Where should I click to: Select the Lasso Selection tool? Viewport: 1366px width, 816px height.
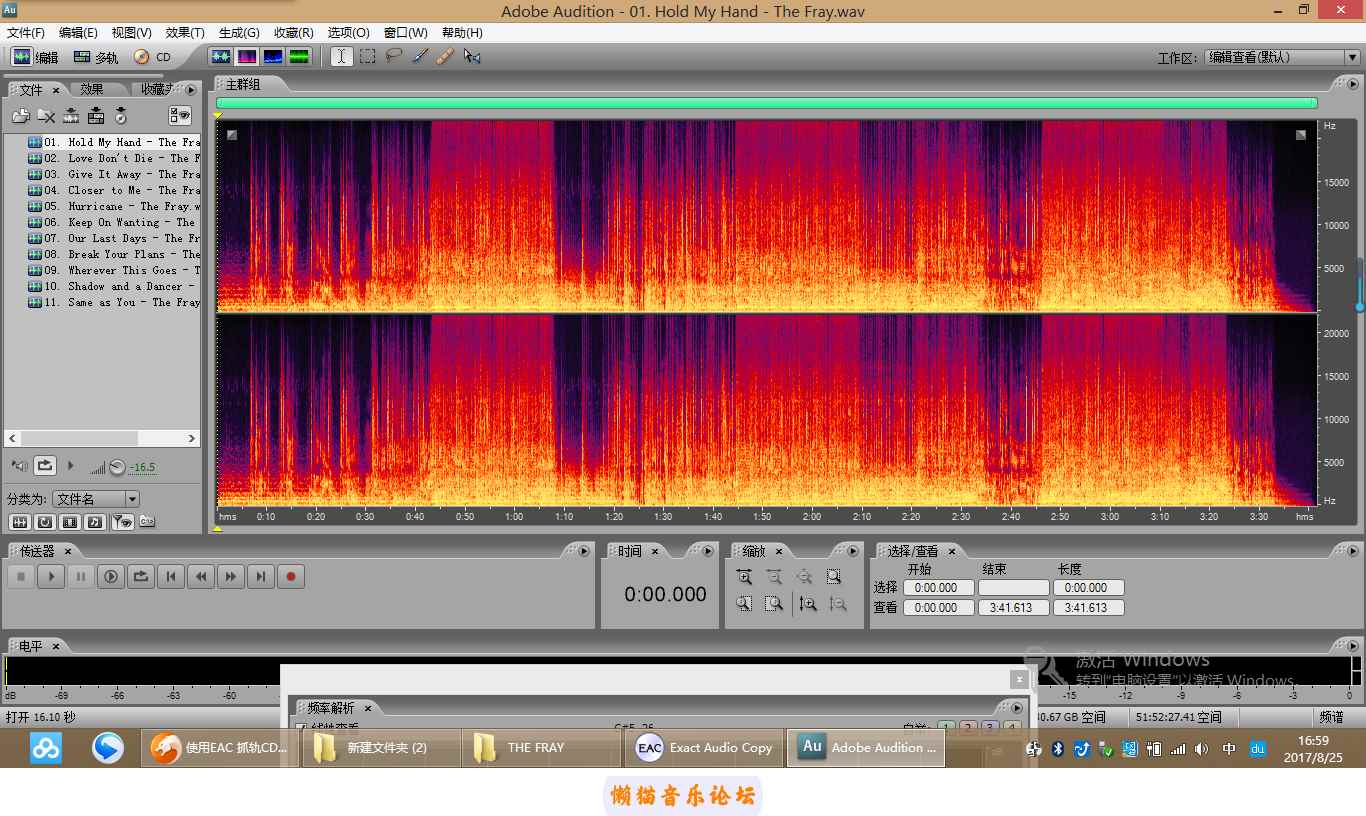coord(394,56)
